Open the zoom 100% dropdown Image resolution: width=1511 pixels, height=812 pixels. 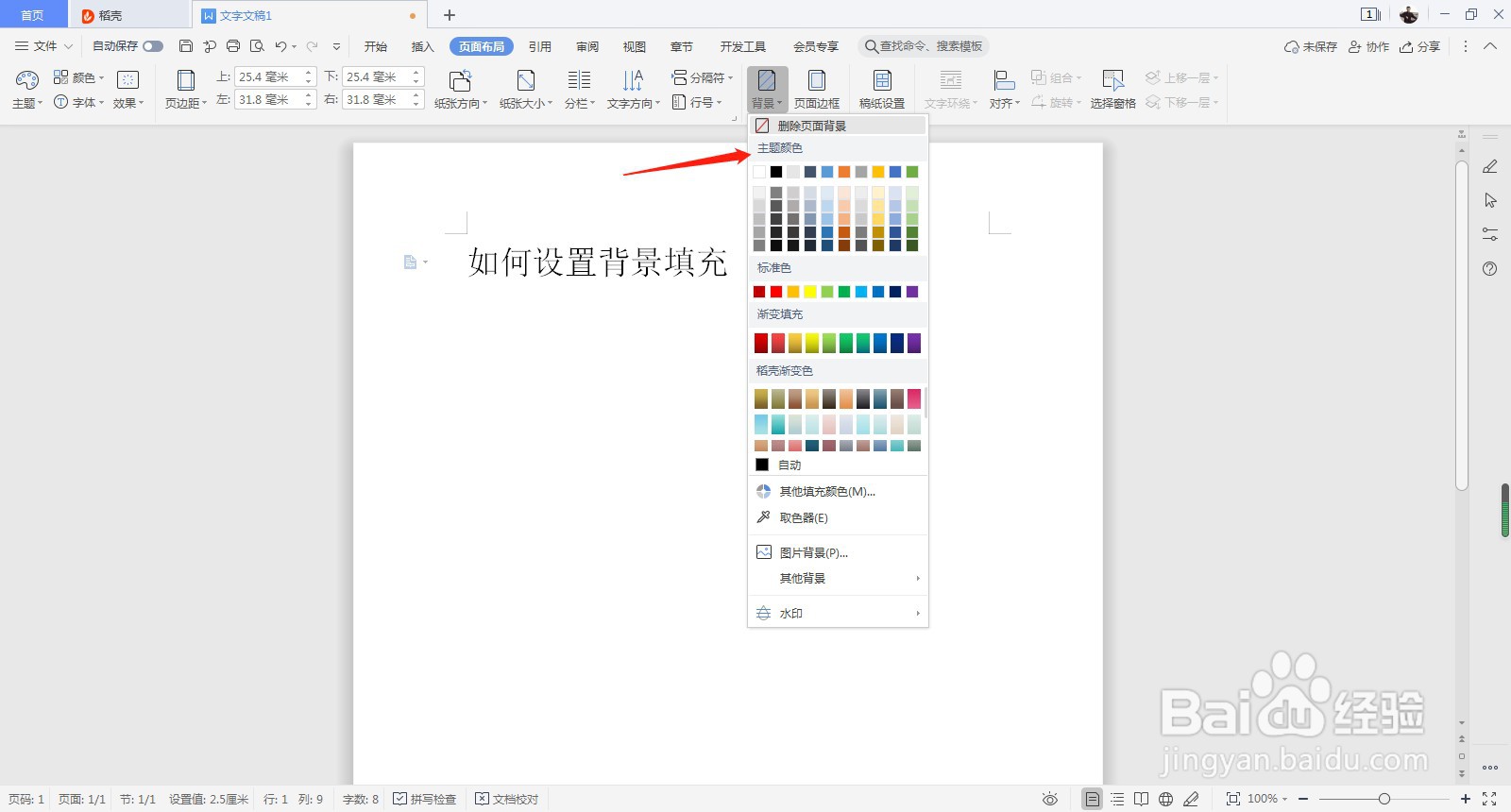pos(1266,799)
